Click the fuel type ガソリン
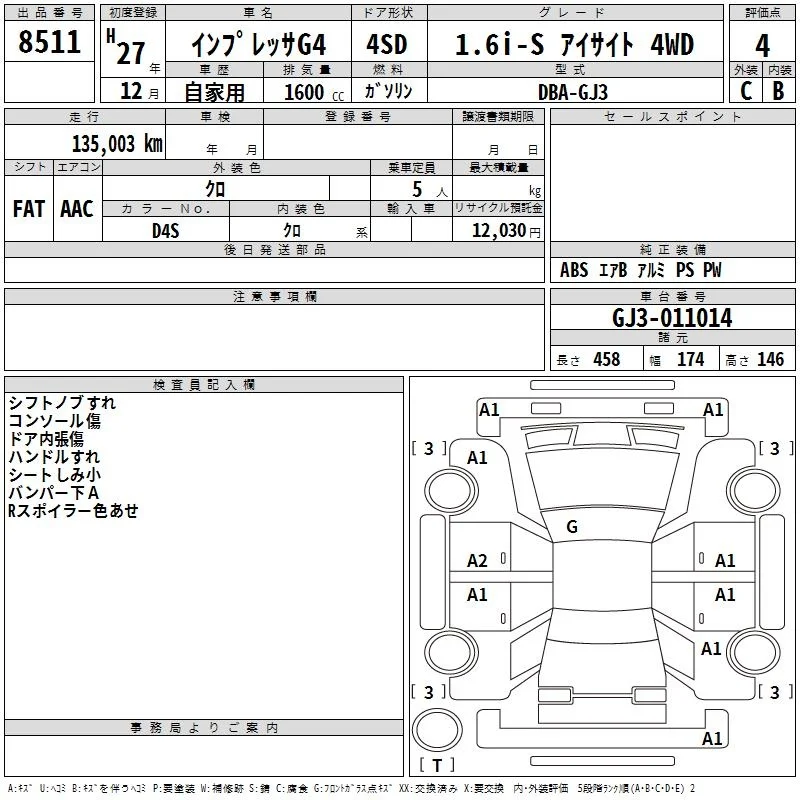This screenshot has width=800, height=800. coord(388,91)
